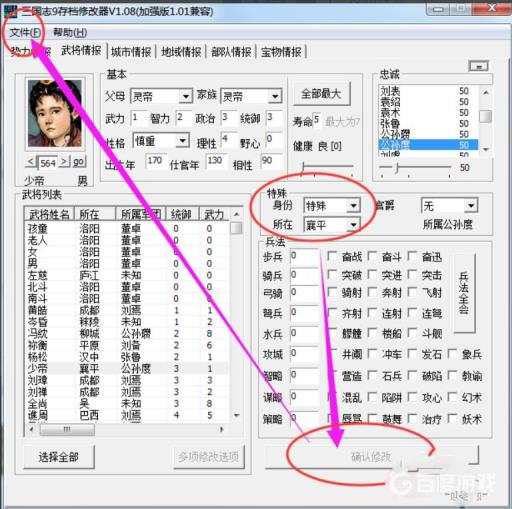Image resolution: width=512 pixels, height=509 pixels.
Task: Click the collapse button above 忠诚 panel
Action: 479,66
